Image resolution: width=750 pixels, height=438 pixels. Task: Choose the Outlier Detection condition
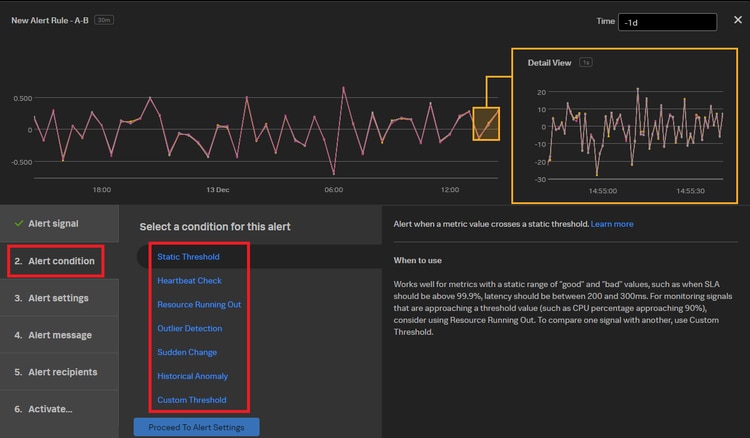point(190,329)
